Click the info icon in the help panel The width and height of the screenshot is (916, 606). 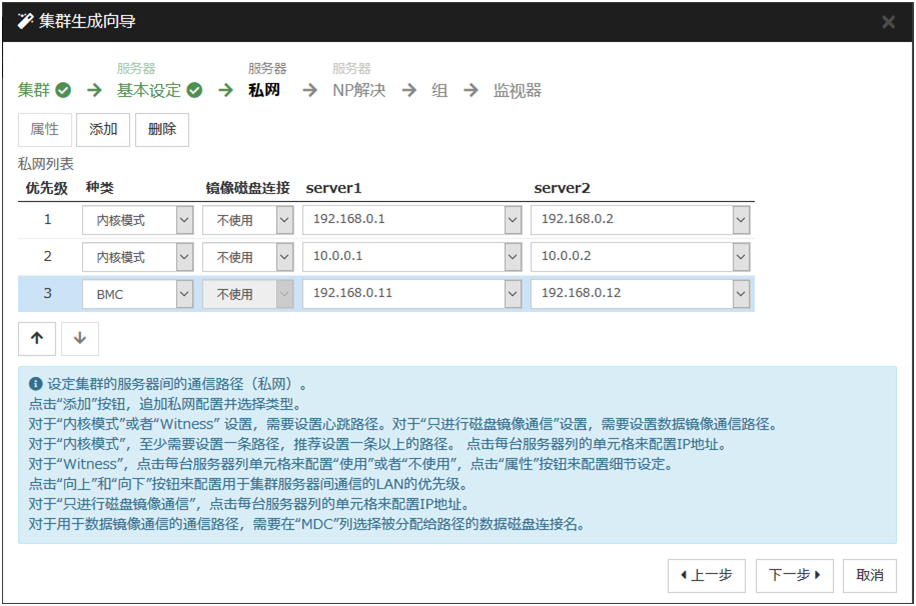[36, 383]
